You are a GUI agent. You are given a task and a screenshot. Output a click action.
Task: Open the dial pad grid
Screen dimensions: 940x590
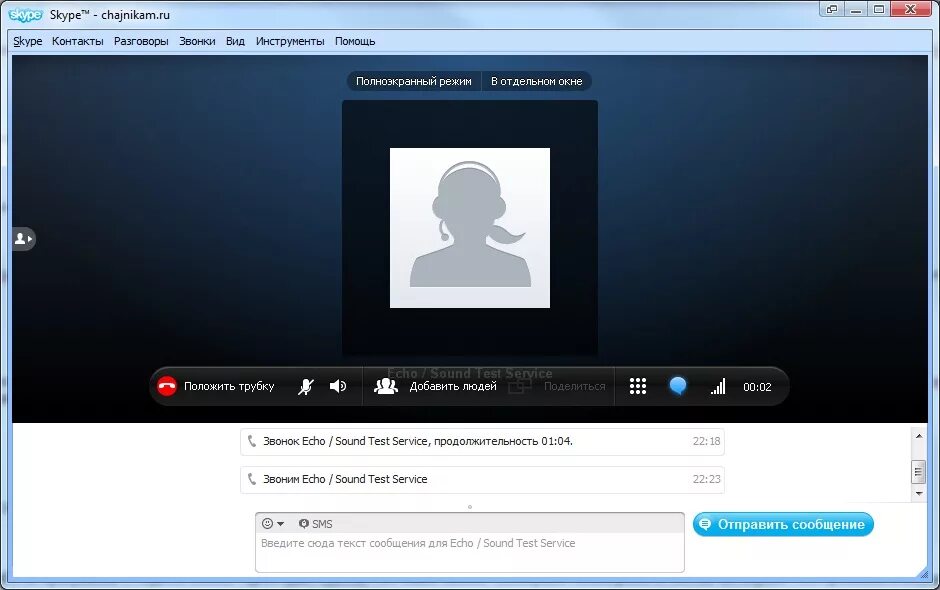(x=638, y=386)
